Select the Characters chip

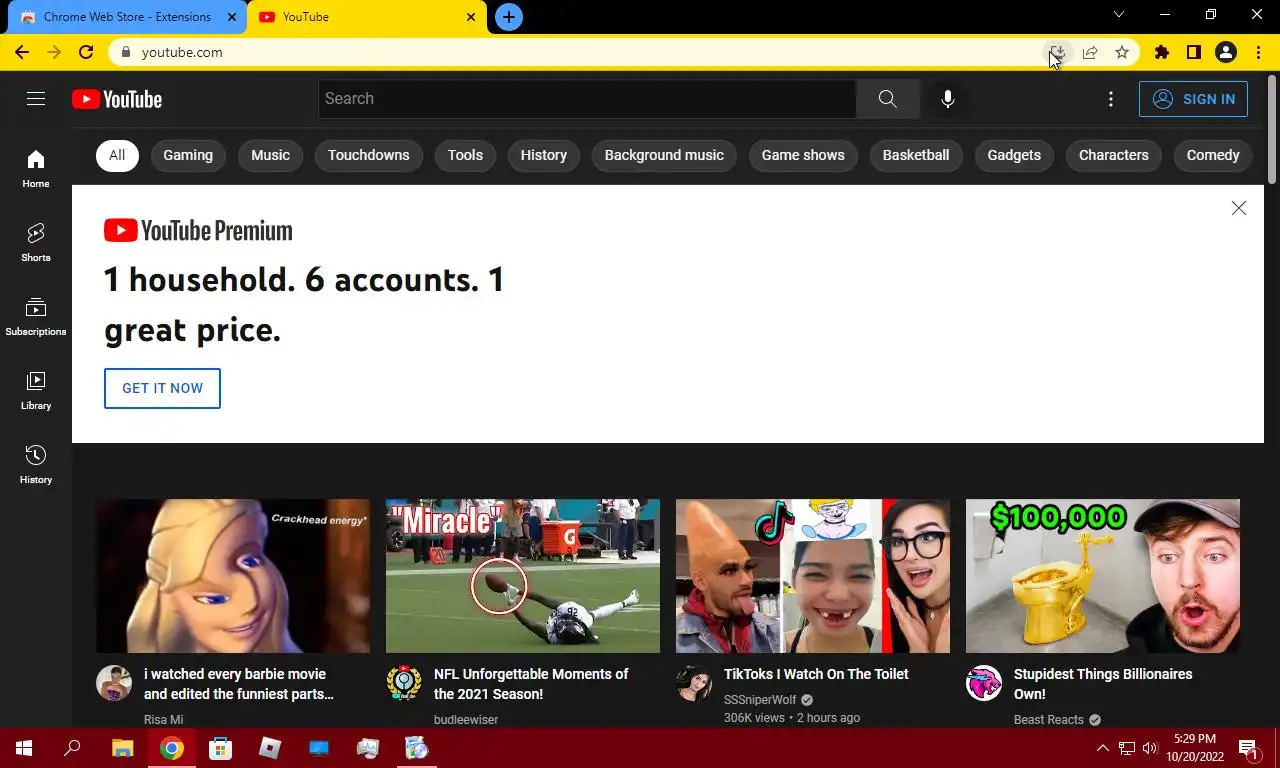1113,155
